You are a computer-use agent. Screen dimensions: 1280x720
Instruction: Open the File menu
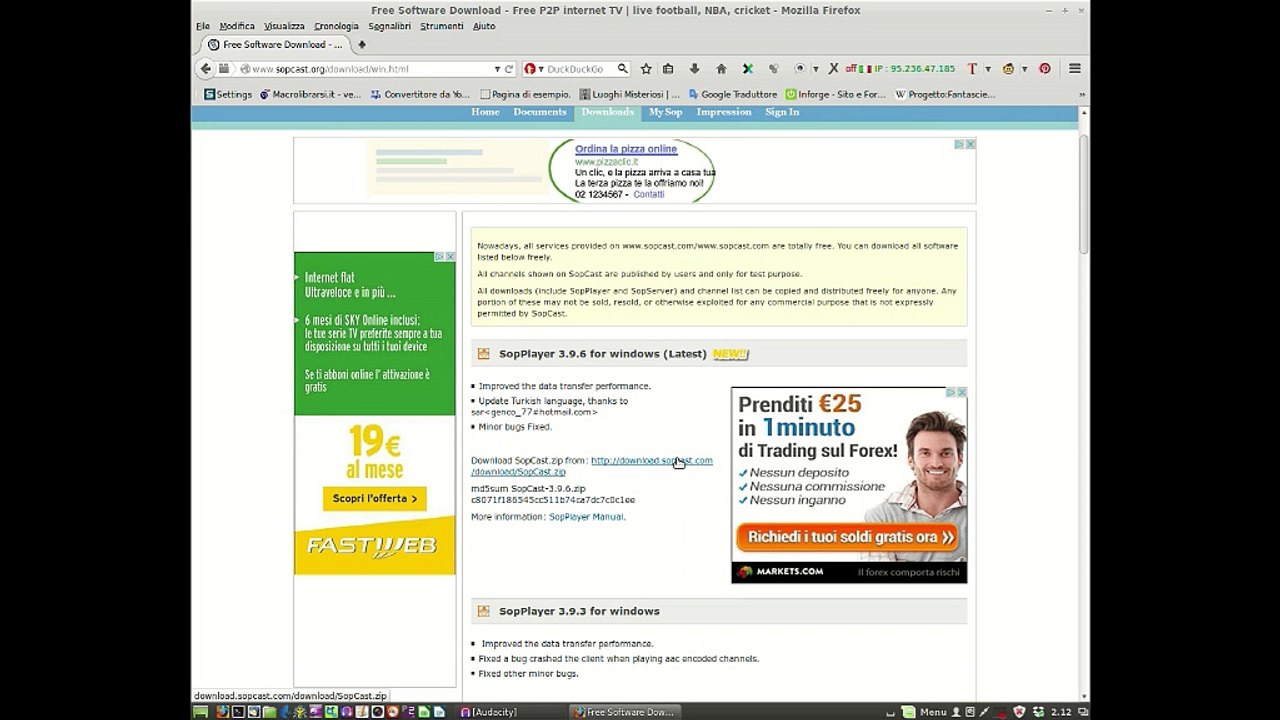tap(203, 26)
